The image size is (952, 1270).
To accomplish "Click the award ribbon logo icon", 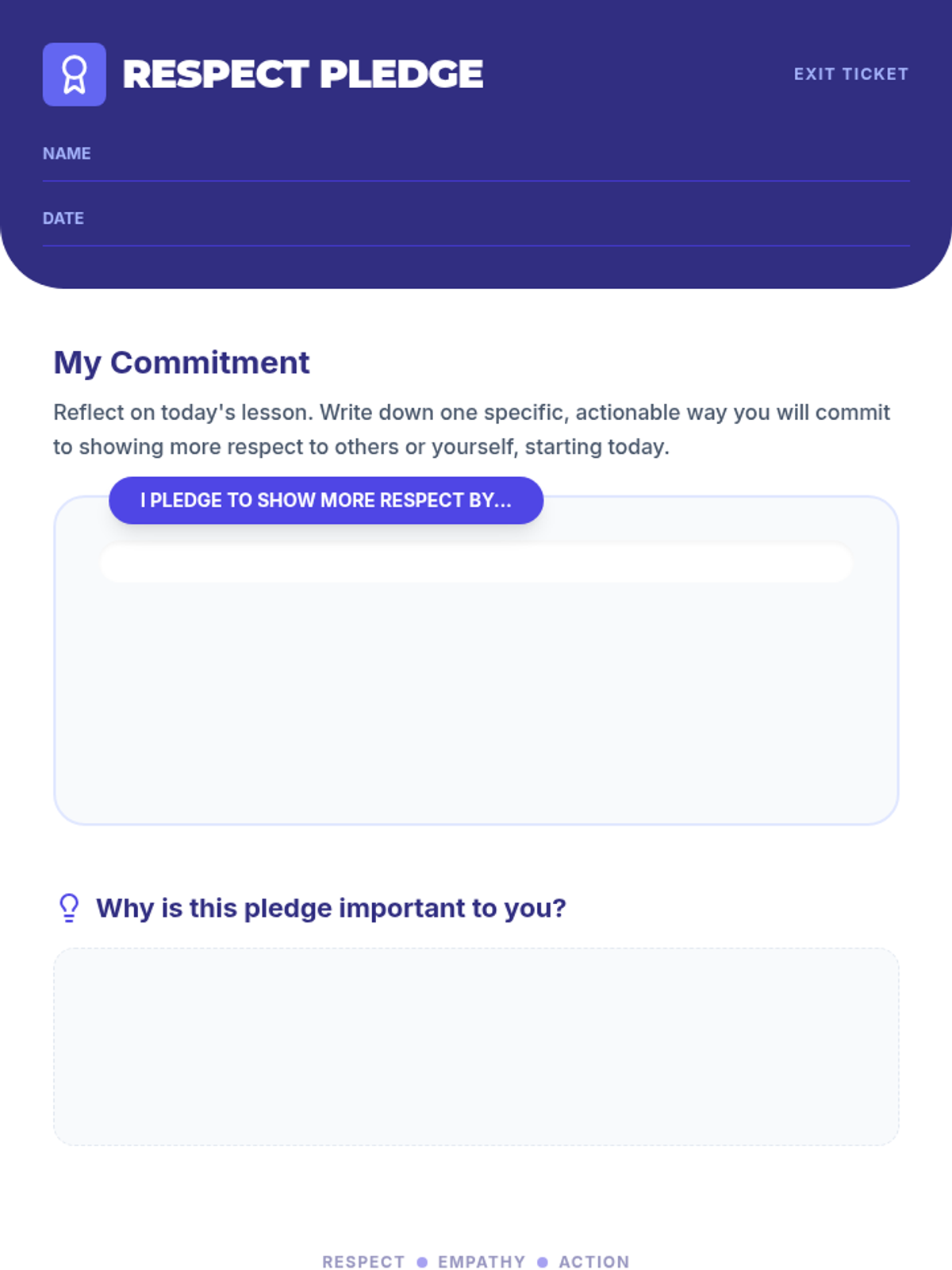I will (x=74, y=75).
